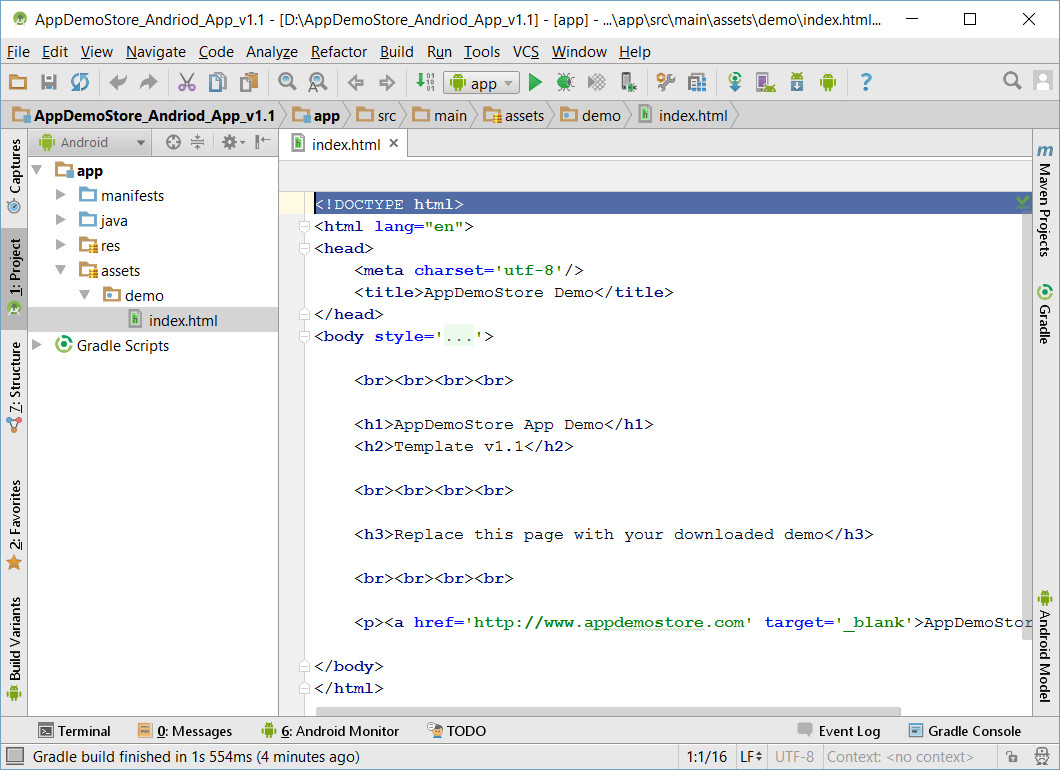This screenshot has width=1060, height=770.
Task: Click the Forward navigation arrow
Action: 387,82
